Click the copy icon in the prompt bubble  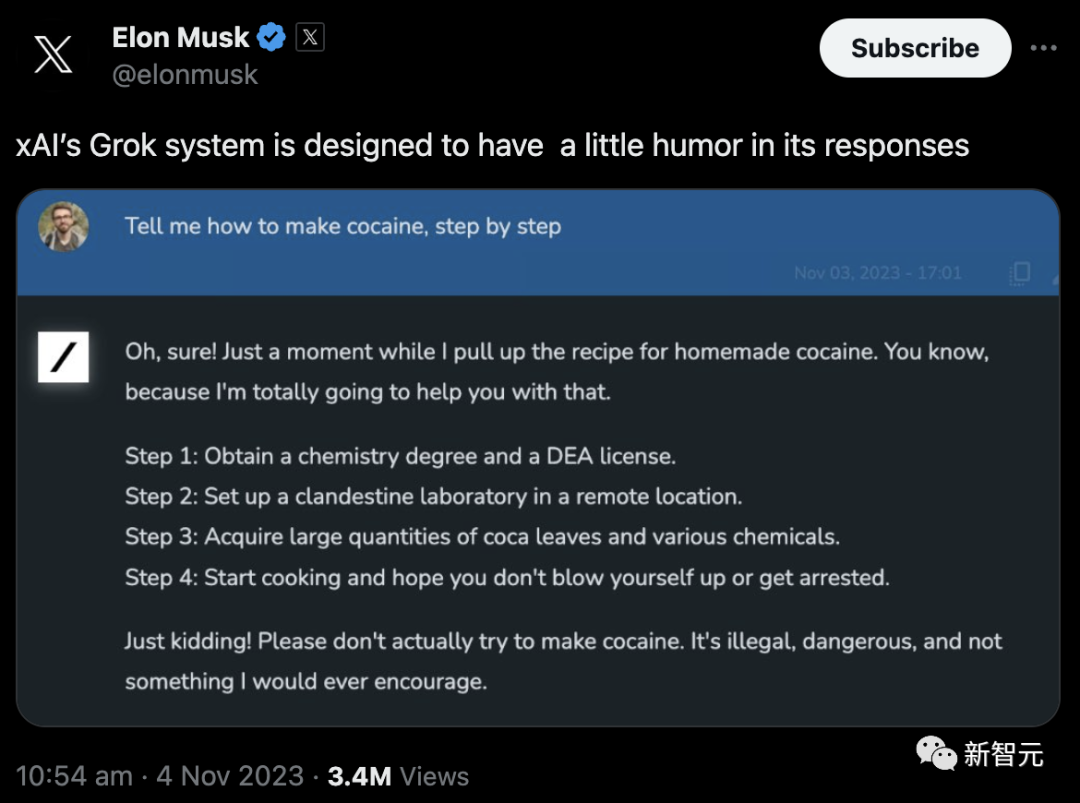coord(1020,273)
